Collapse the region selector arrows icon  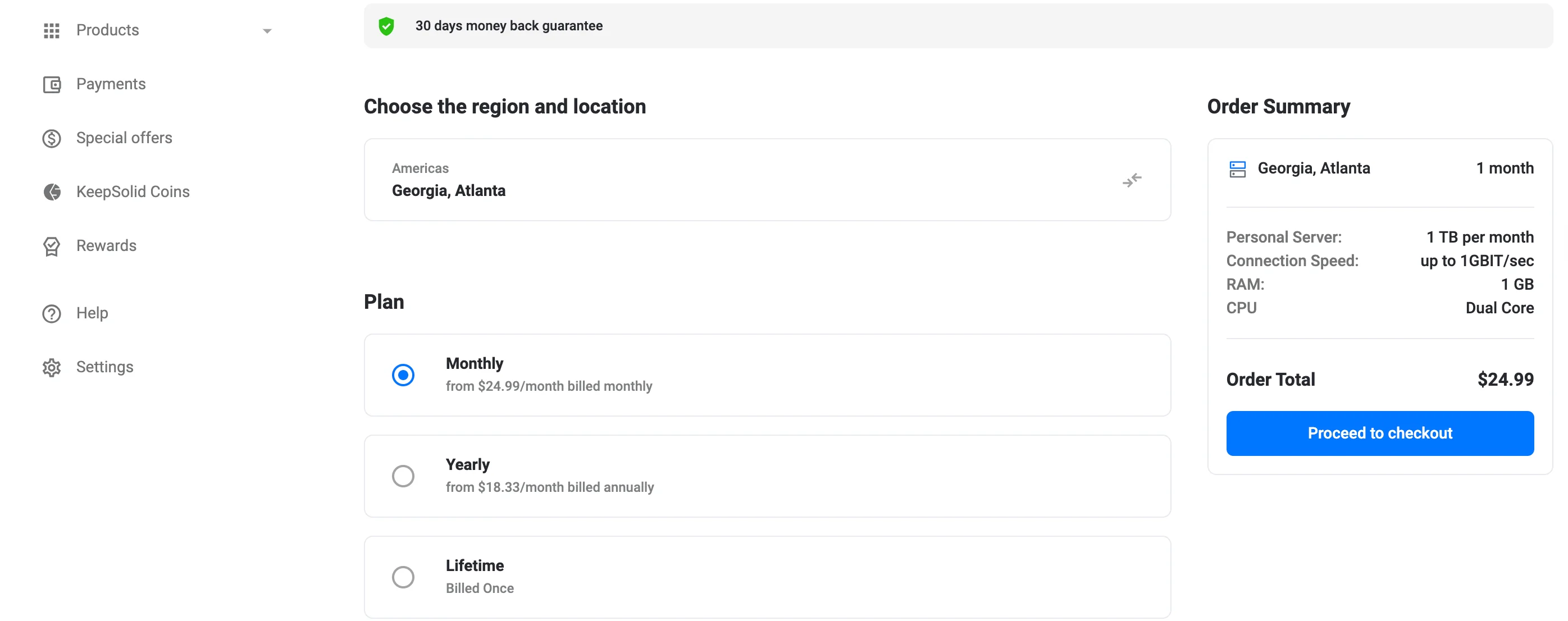coord(1132,180)
